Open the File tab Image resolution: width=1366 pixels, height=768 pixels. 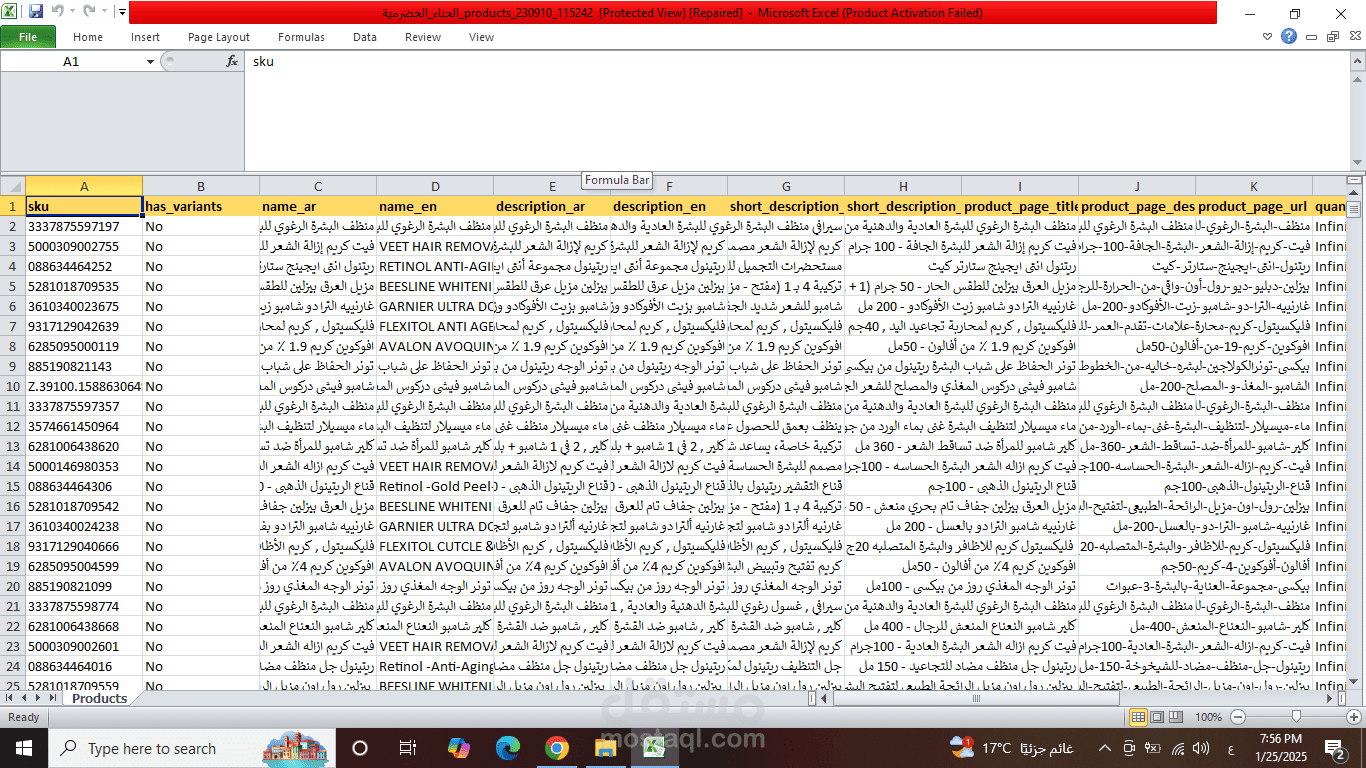[x=28, y=37]
